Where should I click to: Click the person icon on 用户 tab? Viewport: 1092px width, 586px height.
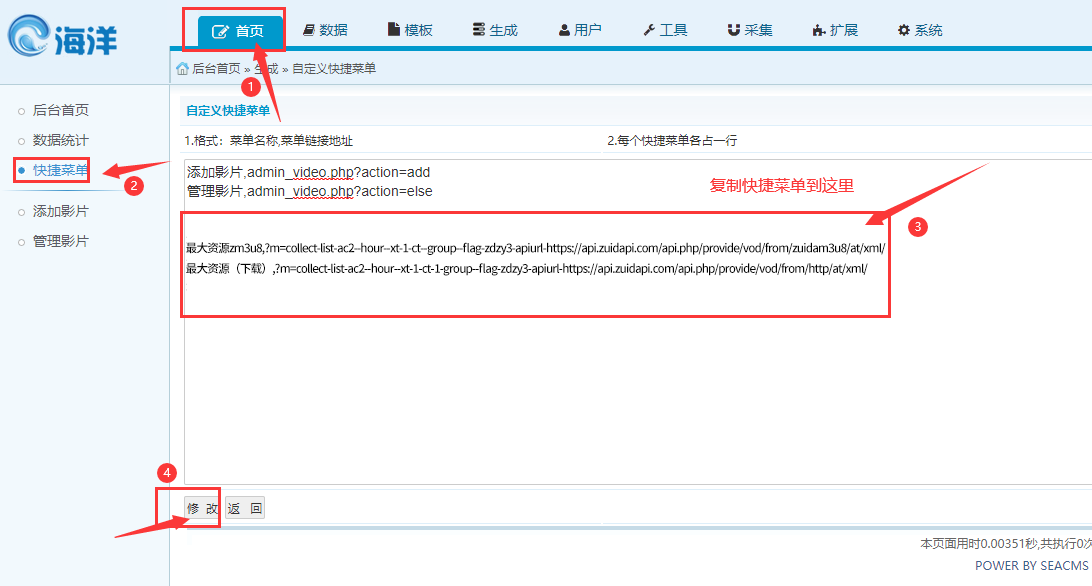564,31
